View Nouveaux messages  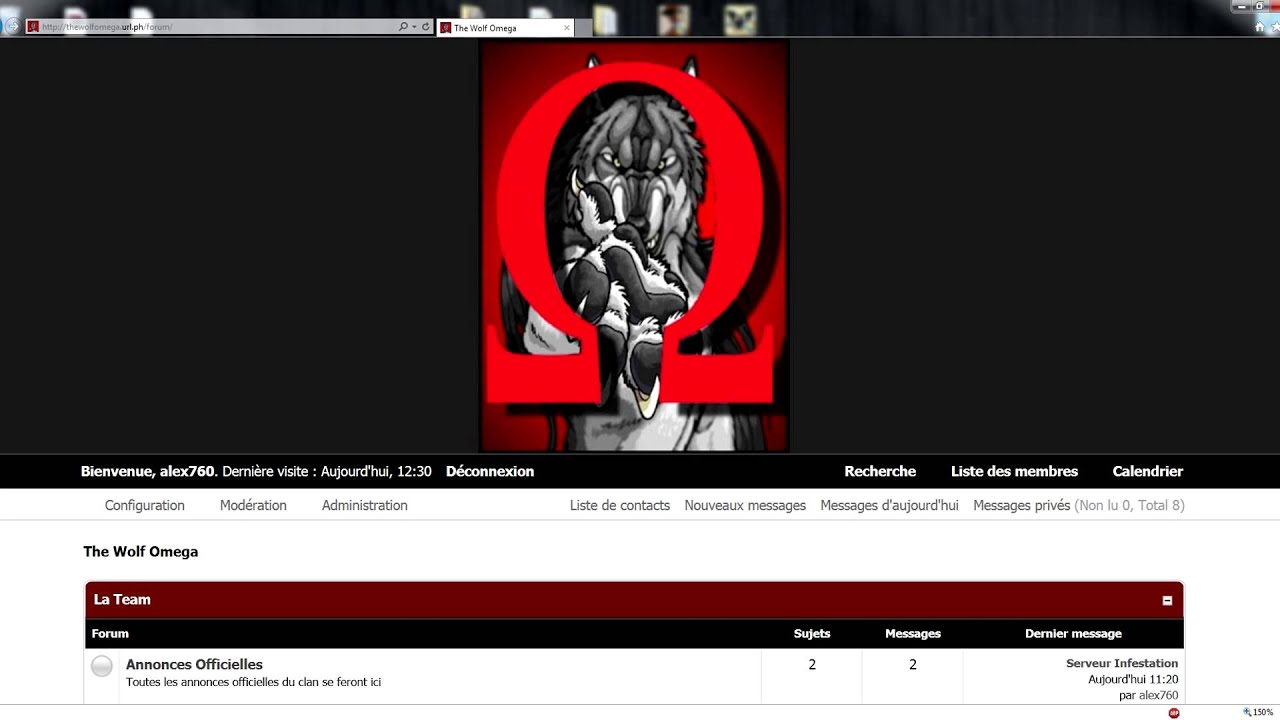click(x=745, y=506)
